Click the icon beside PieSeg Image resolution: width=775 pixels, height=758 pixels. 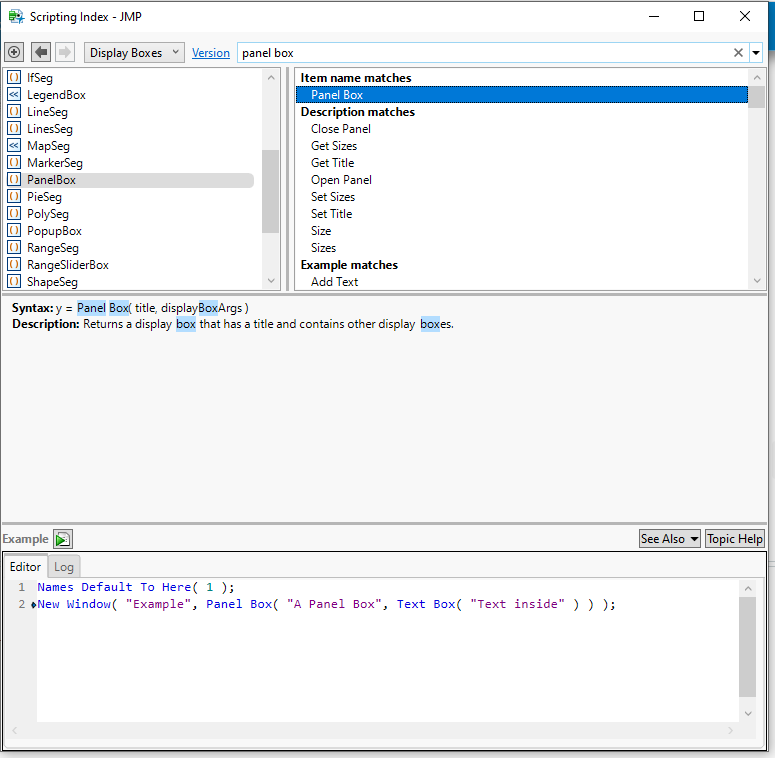pyautogui.click(x=14, y=197)
